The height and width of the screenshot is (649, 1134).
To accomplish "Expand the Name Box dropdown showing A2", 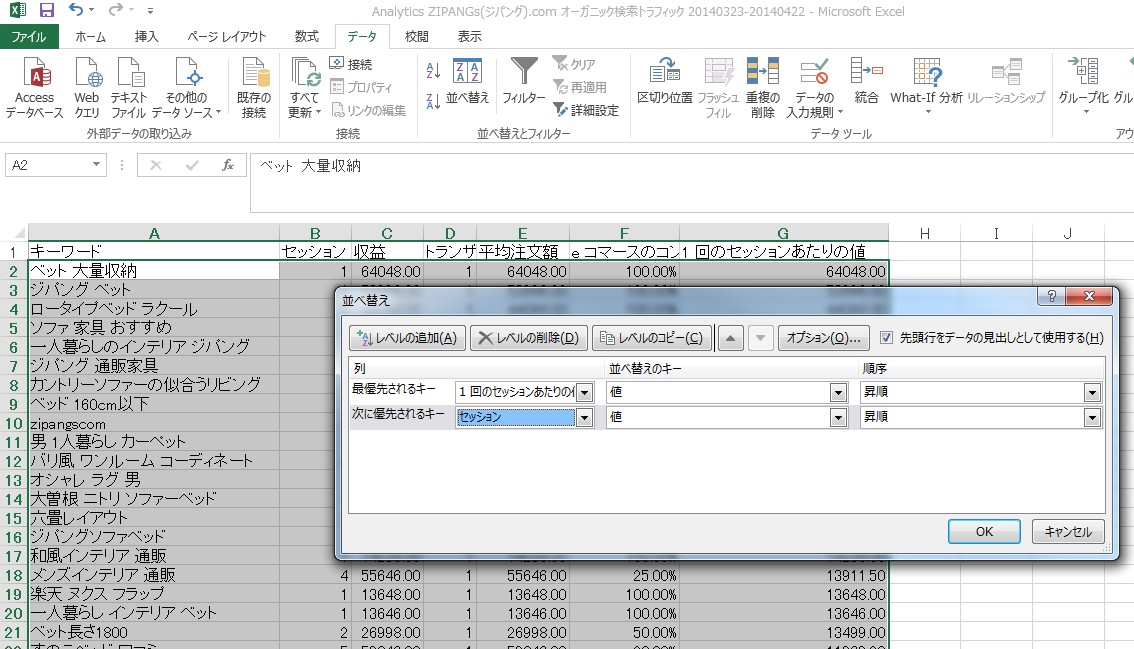I will pyautogui.click(x=97, y=165).
